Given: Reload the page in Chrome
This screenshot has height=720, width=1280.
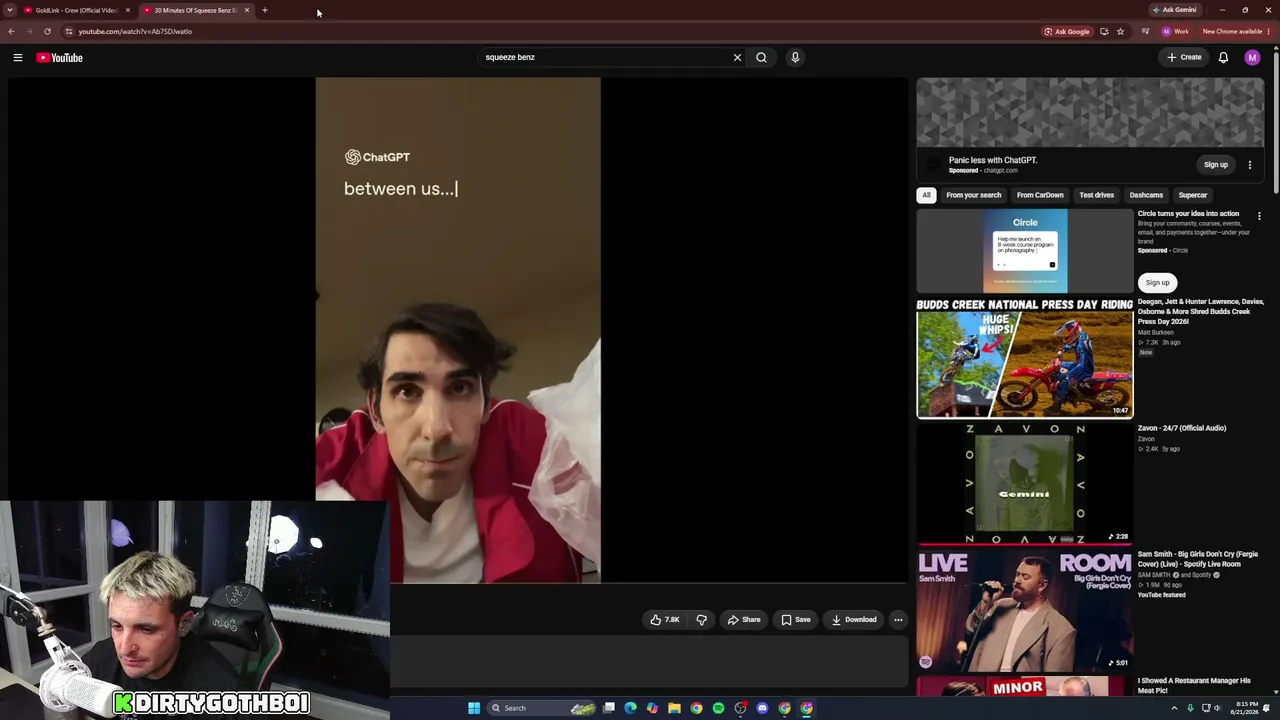Looking at the screenshot, I should 47,31.
